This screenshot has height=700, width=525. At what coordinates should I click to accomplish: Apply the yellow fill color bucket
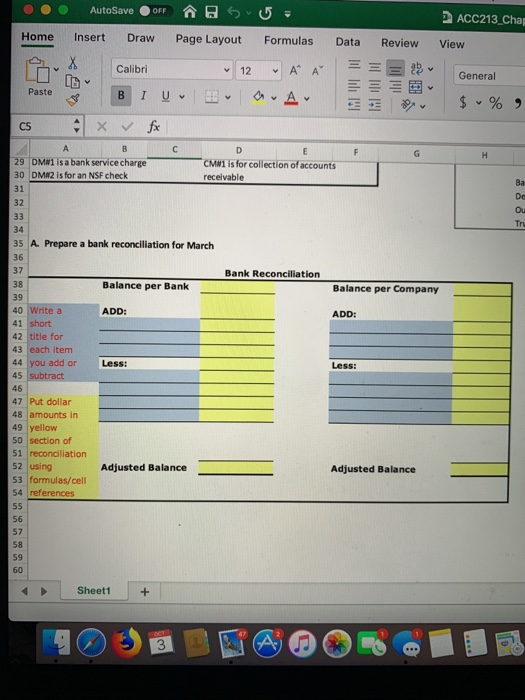tap(258, 97)
